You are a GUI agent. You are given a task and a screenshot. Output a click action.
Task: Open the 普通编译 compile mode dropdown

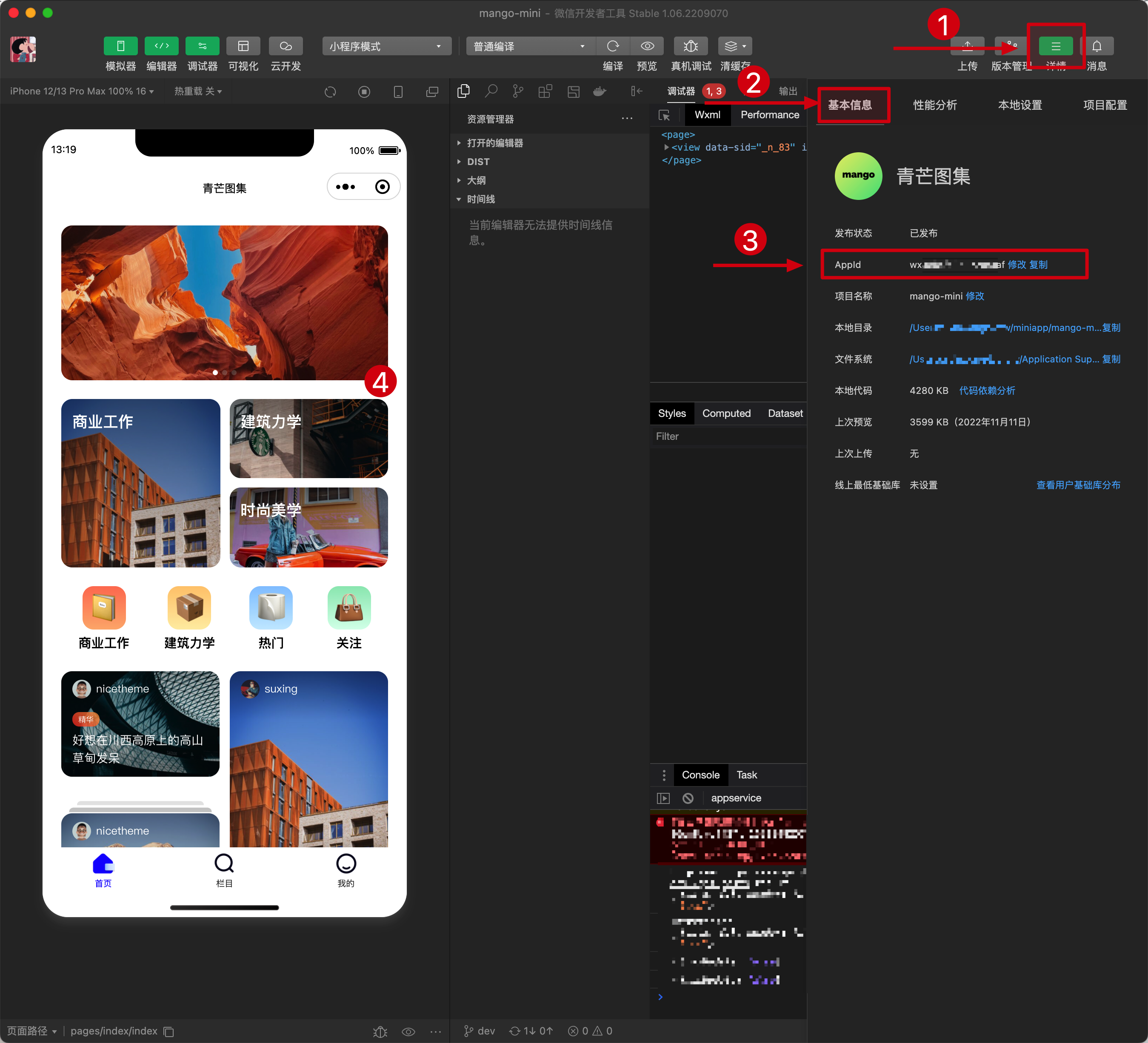point(530,46)
